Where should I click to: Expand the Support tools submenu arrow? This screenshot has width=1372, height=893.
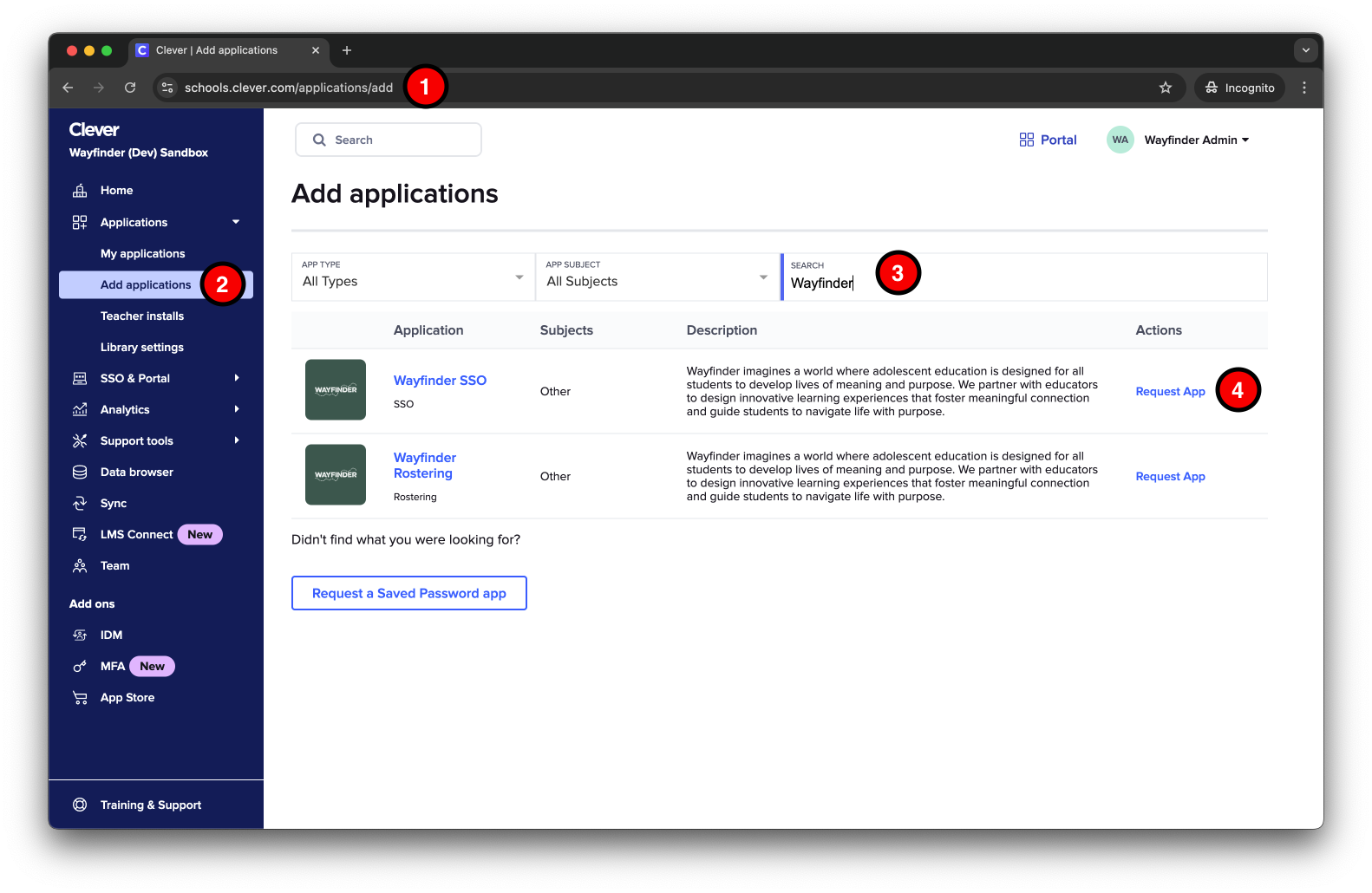(237, 440)
